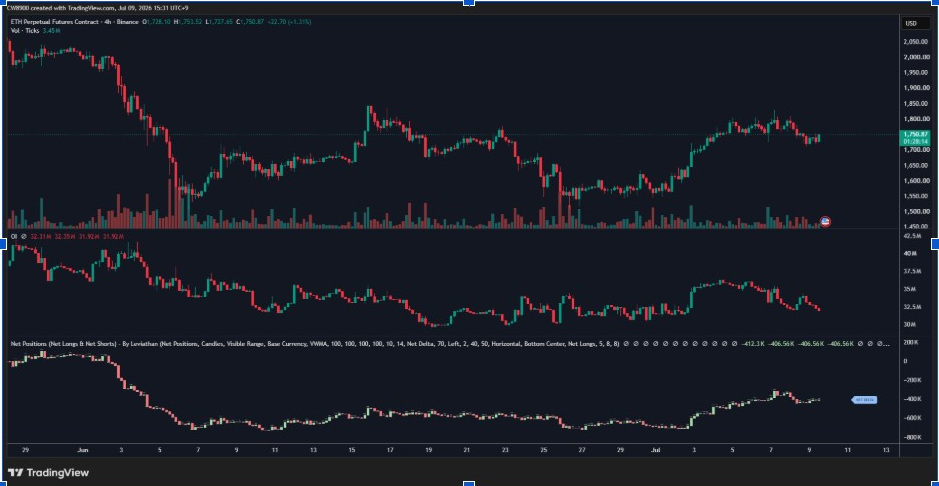The width and height of the screenshot is (939, 486).
Task: Click the current price label 1,750.87
Action: [917, 134]
